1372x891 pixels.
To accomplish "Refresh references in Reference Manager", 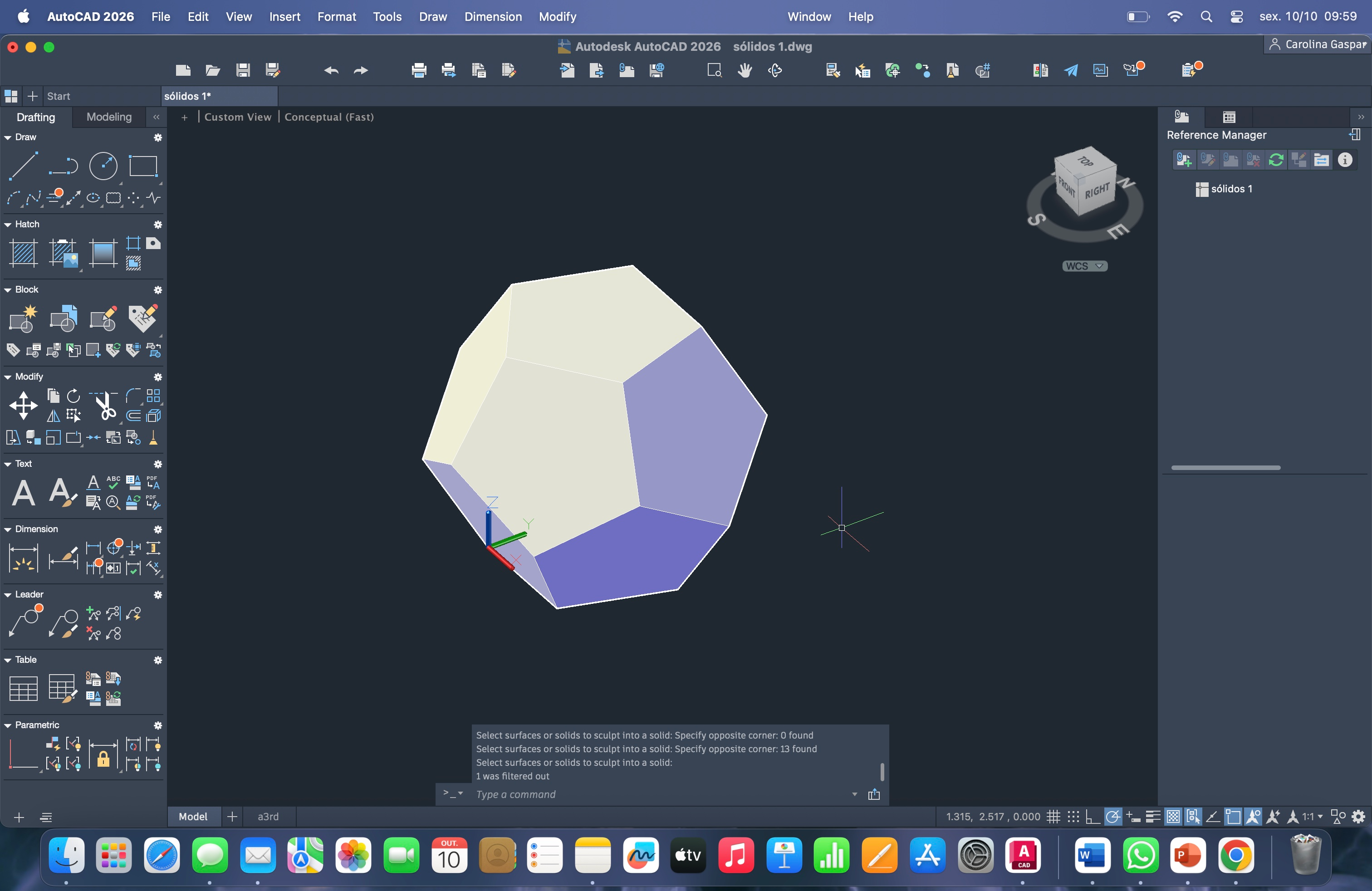I will (1276, 160).
